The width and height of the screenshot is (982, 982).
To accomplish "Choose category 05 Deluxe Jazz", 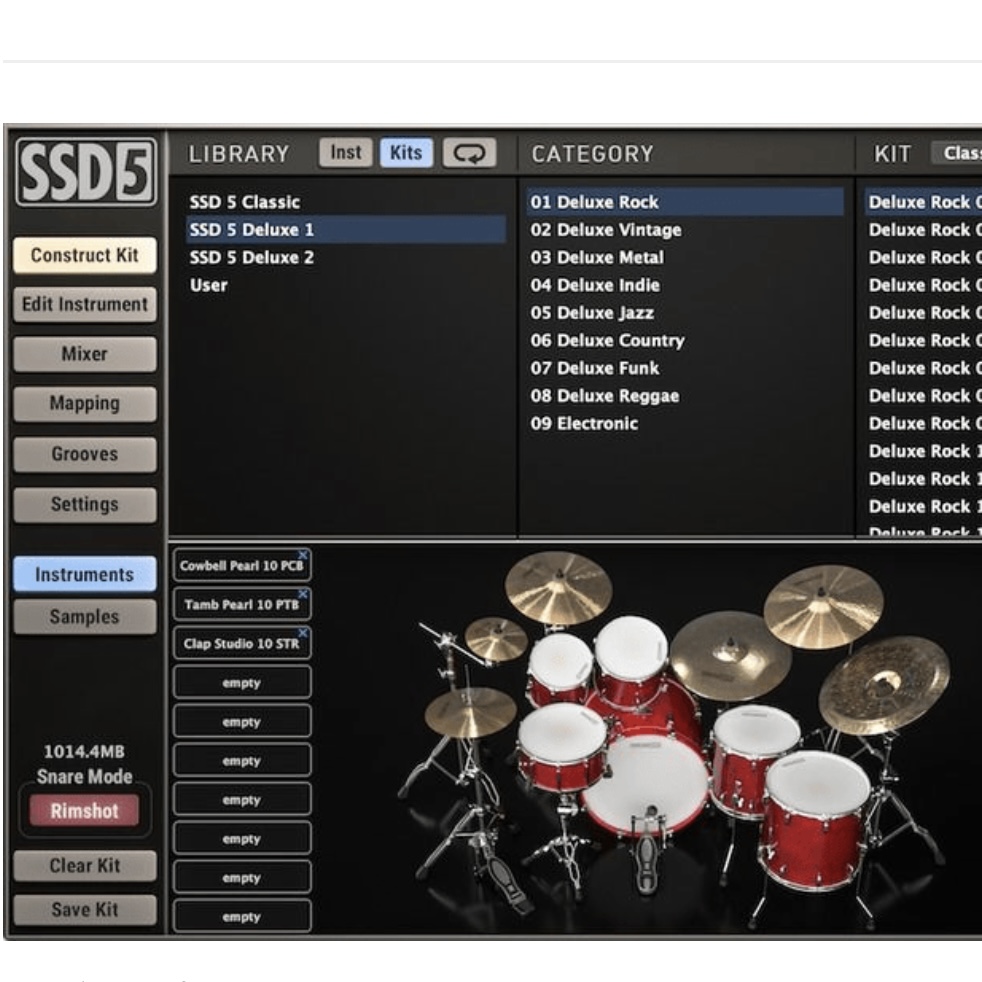I will point(685,313).
